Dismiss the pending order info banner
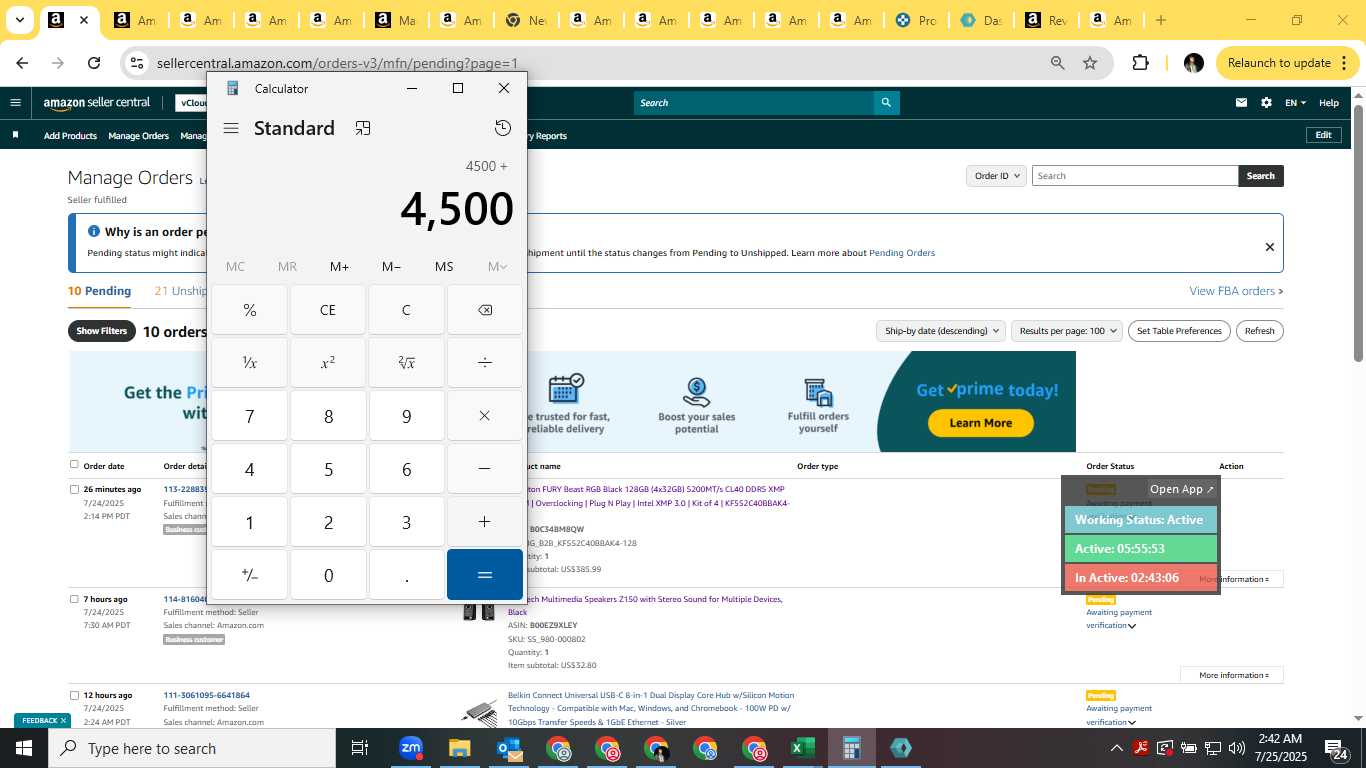 (1270, 247)
